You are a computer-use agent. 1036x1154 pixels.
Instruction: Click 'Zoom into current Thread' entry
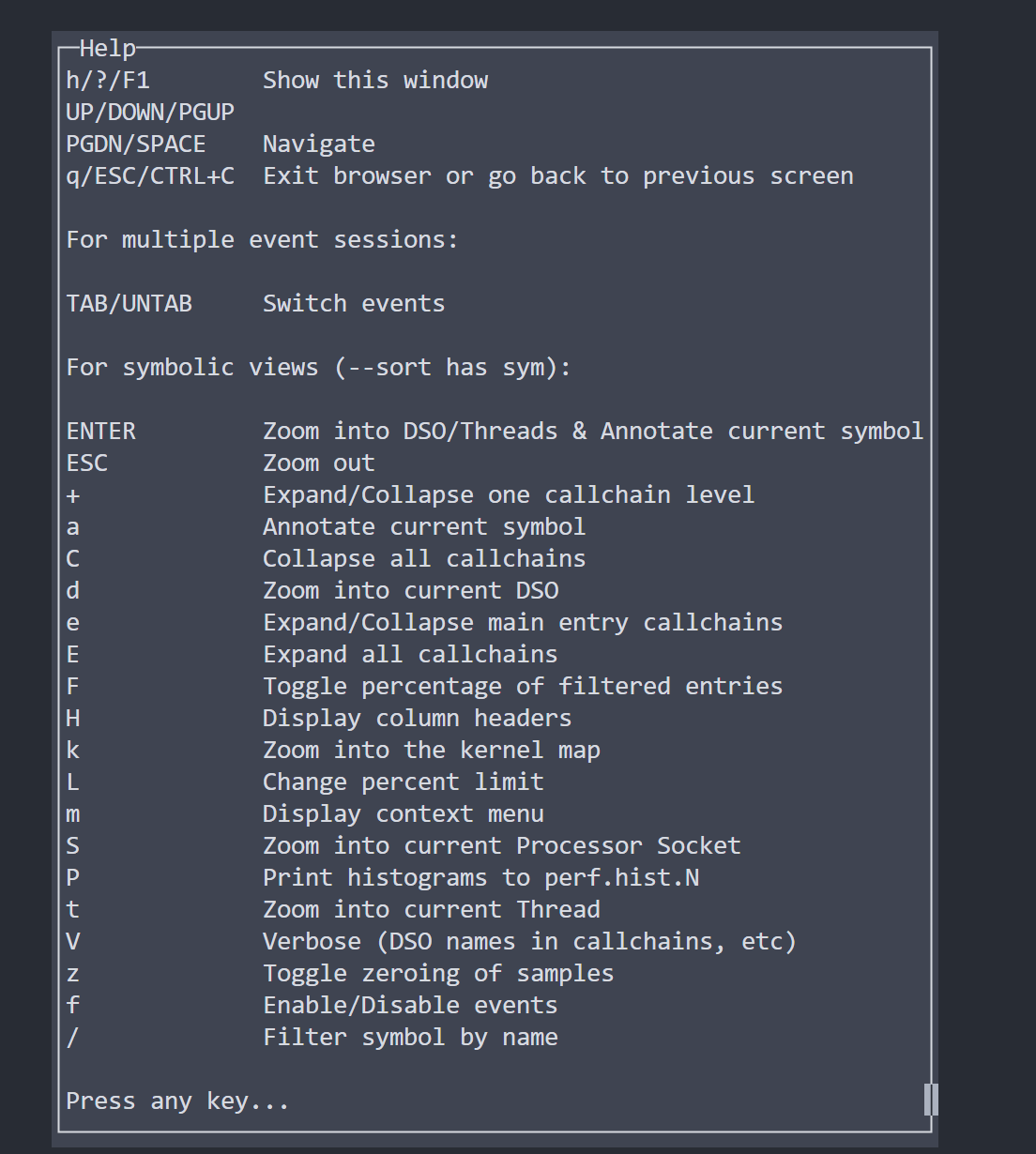click(x=431, y=909)
